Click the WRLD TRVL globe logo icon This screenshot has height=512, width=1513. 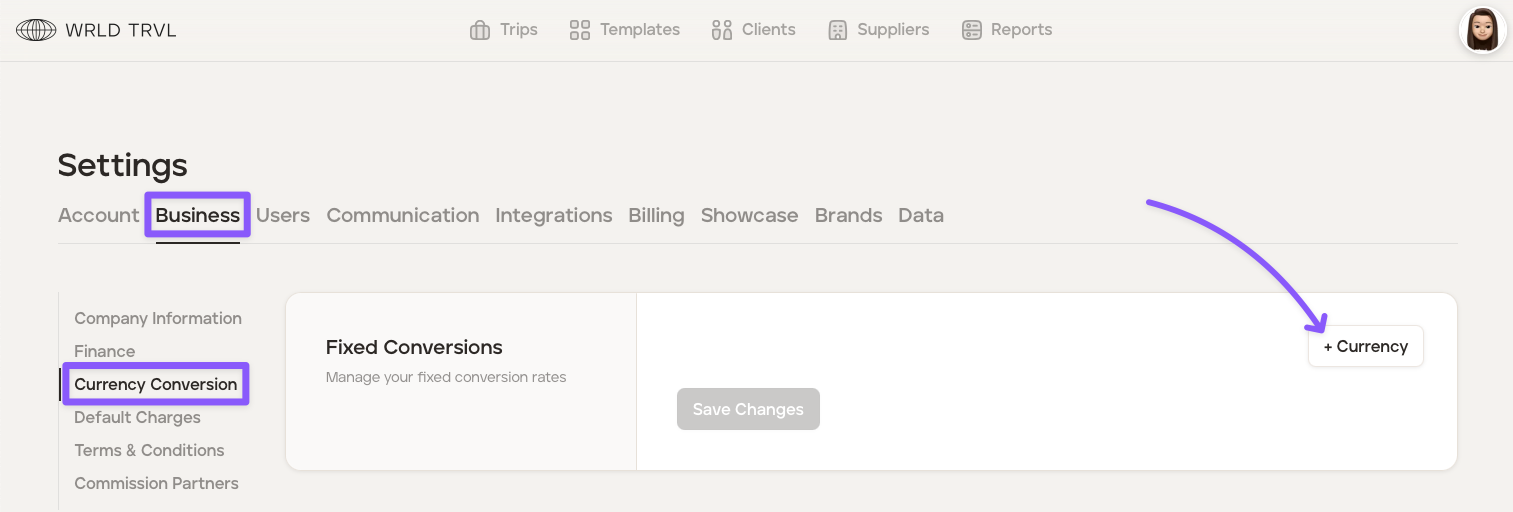click(x=36, y=30)
